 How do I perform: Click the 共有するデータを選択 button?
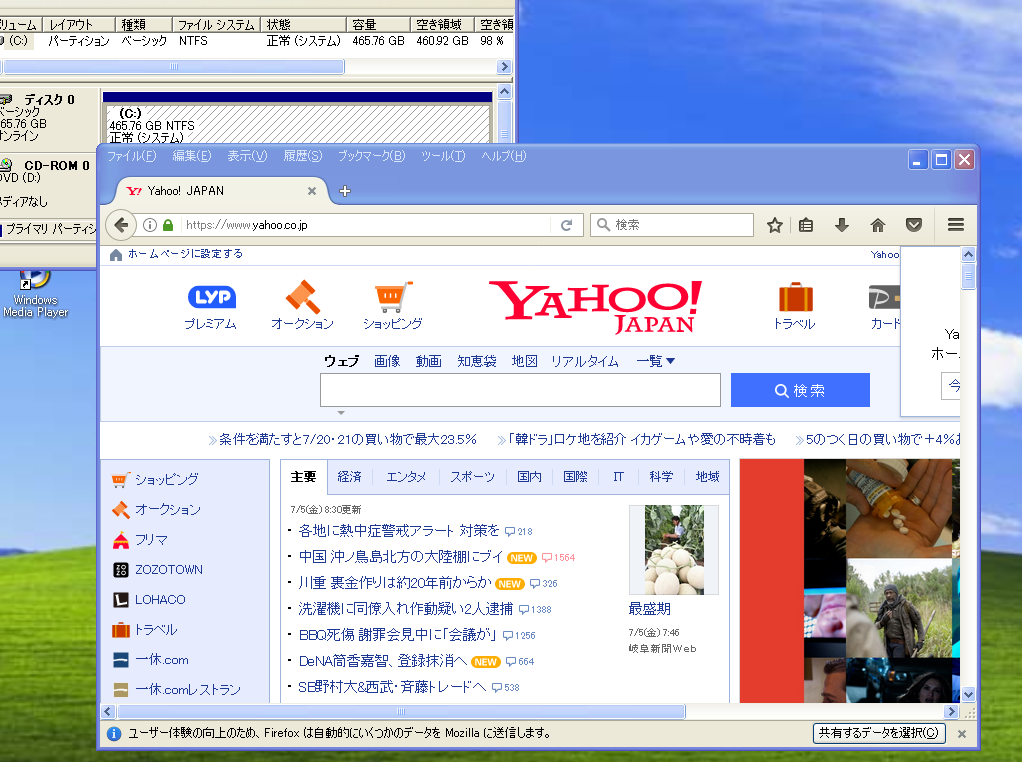click(878, 733)
